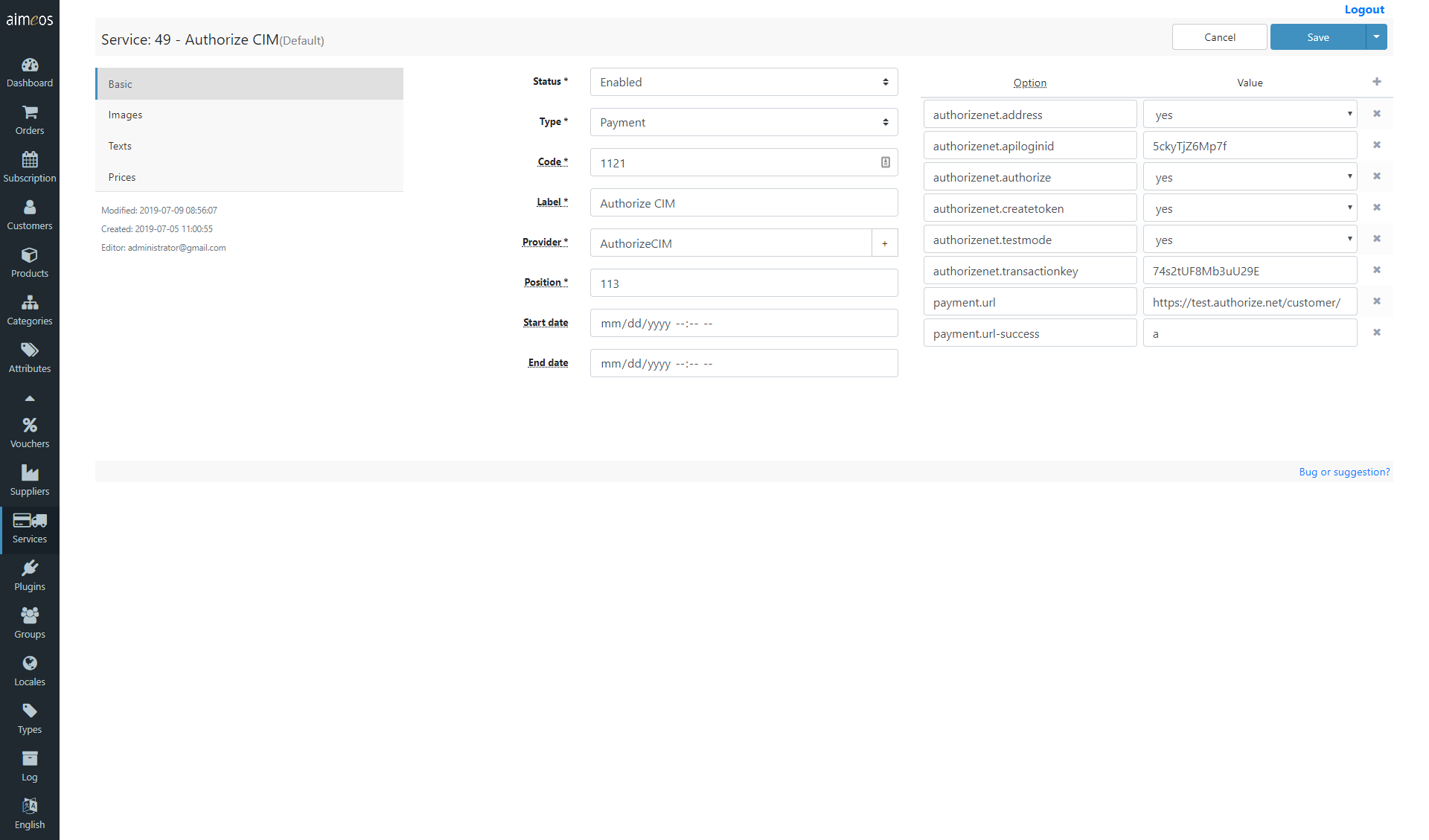Expand Save button options arrow
Viewport: 1429px width, 840px height.
(1376, 37)
